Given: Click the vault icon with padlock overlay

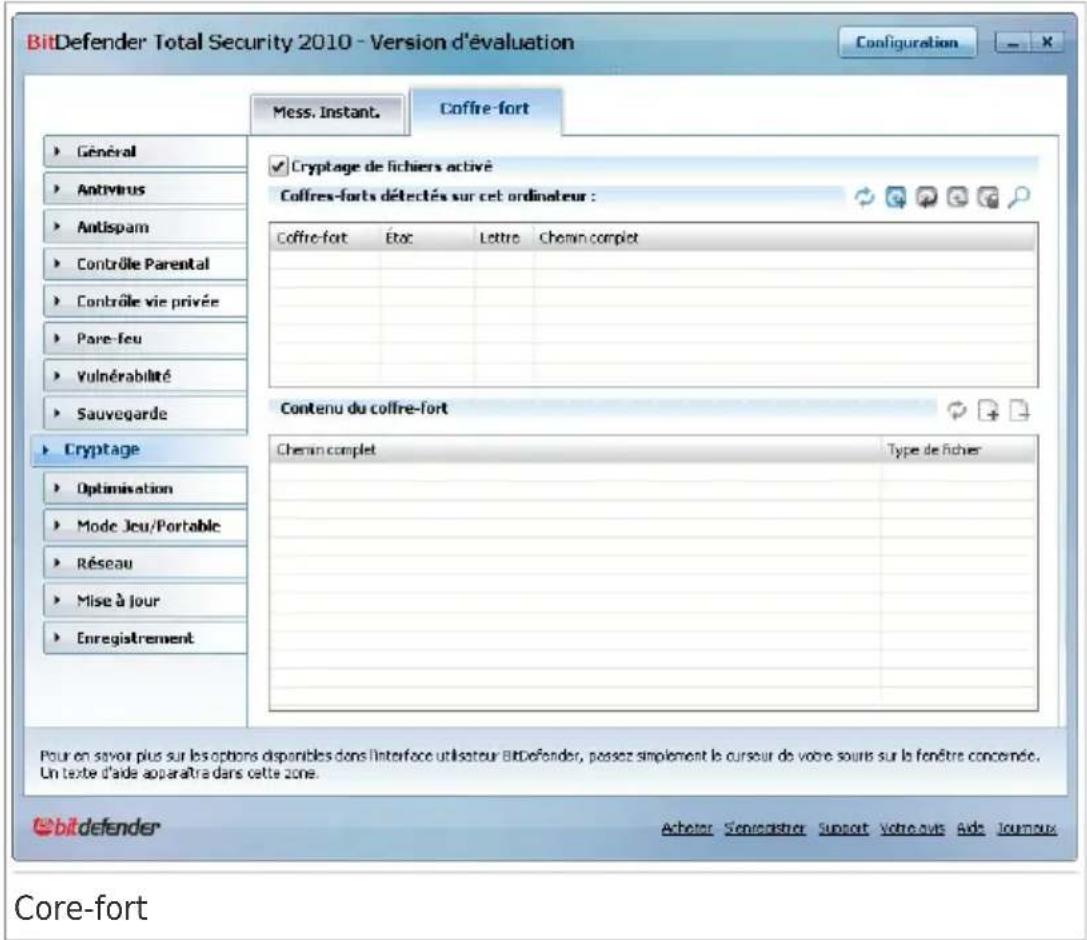Looking at the screenshot, I should click(x=988, y=198).
